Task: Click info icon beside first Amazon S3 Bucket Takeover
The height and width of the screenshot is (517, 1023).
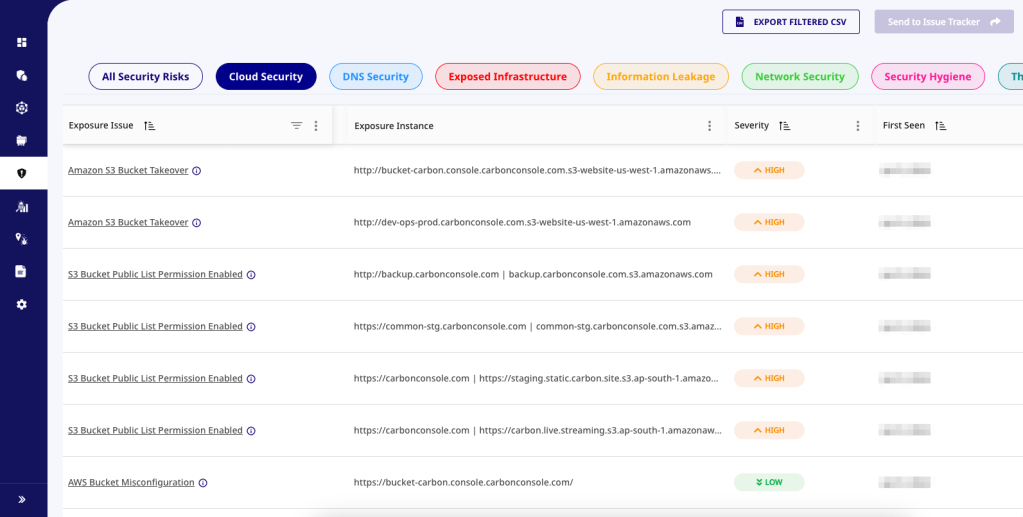Action: click(197, 171)
